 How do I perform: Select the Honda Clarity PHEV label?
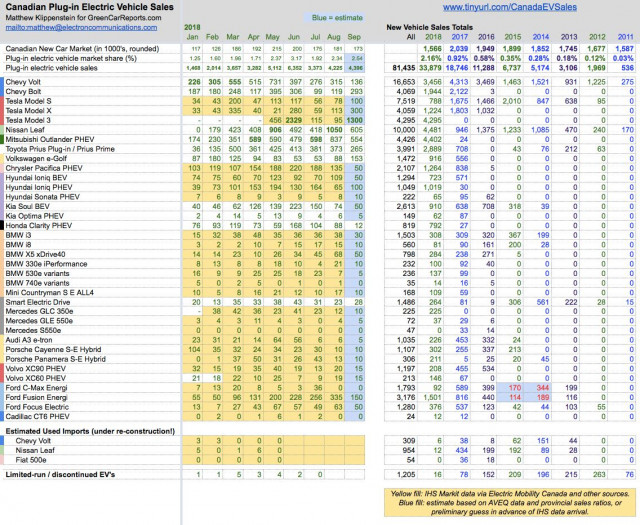(x=38, y=226)
